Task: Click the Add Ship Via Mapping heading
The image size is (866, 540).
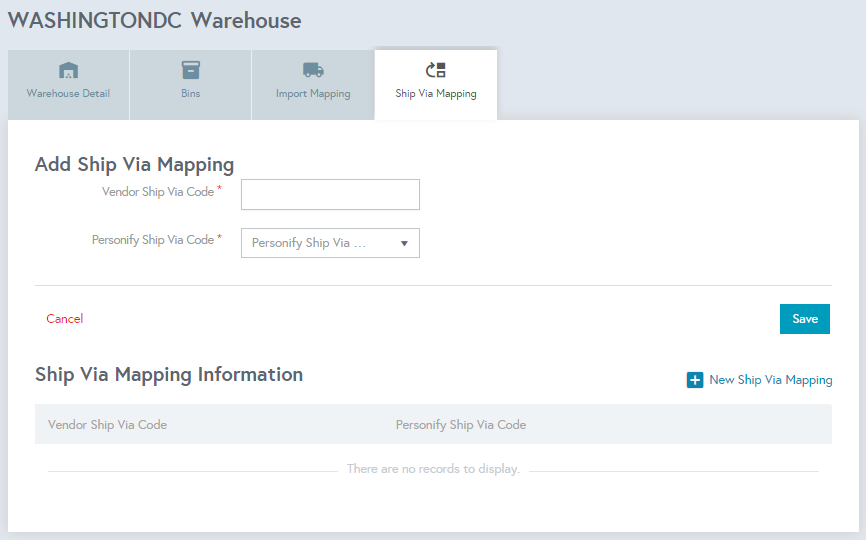Action: [x=135, y=165]
